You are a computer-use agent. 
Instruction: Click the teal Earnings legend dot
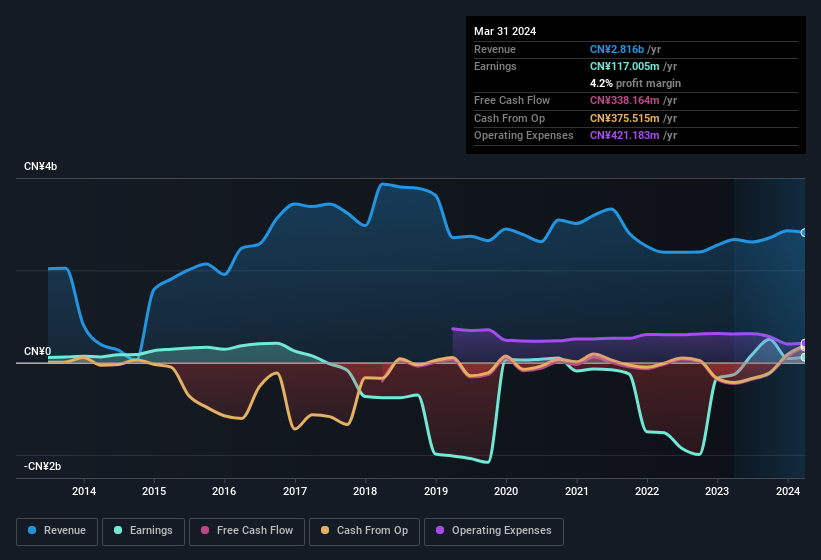point(119,531)
